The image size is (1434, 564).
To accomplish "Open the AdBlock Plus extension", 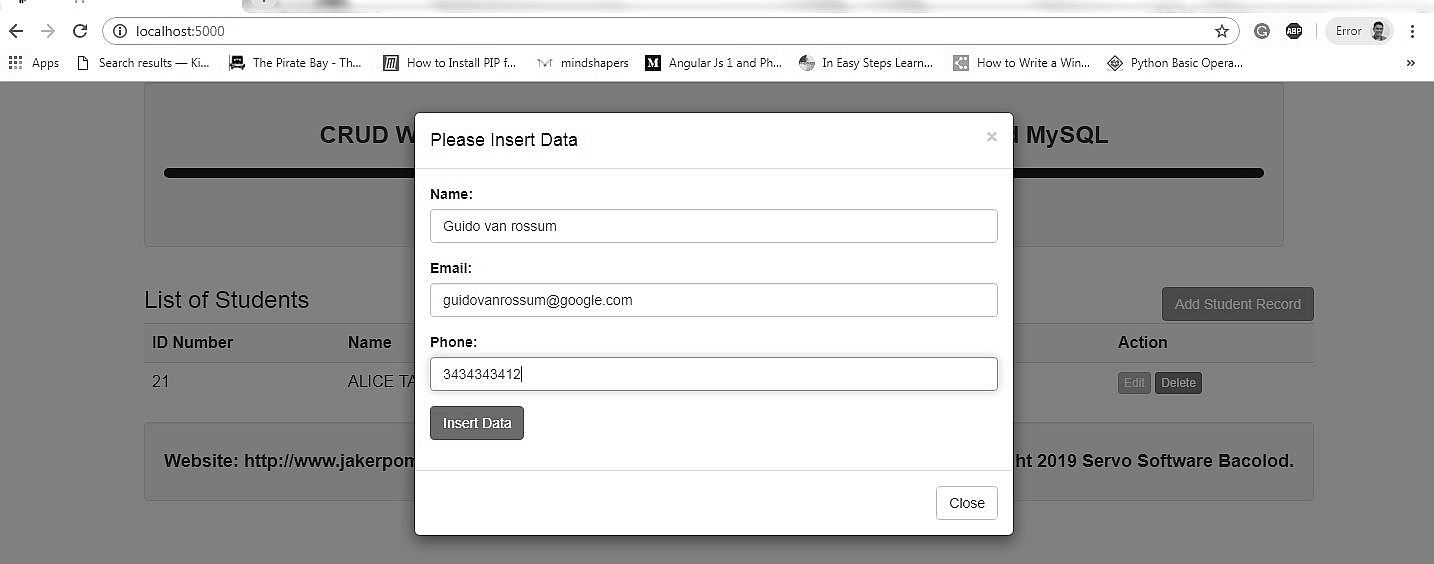I will coord(1294,31).
